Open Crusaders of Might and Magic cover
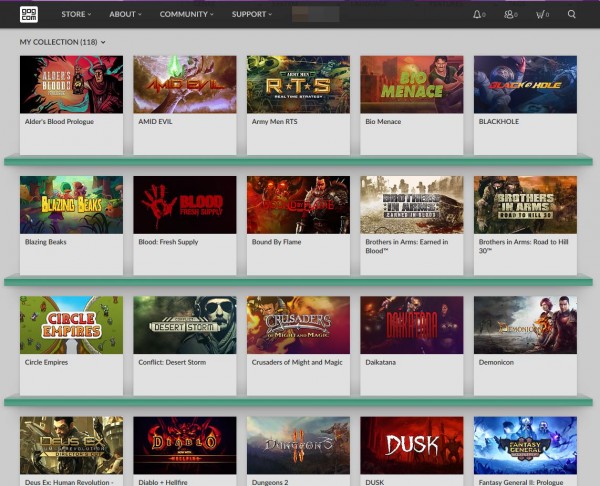Screen dimensions: 600x486 click(x=298, y=325)
